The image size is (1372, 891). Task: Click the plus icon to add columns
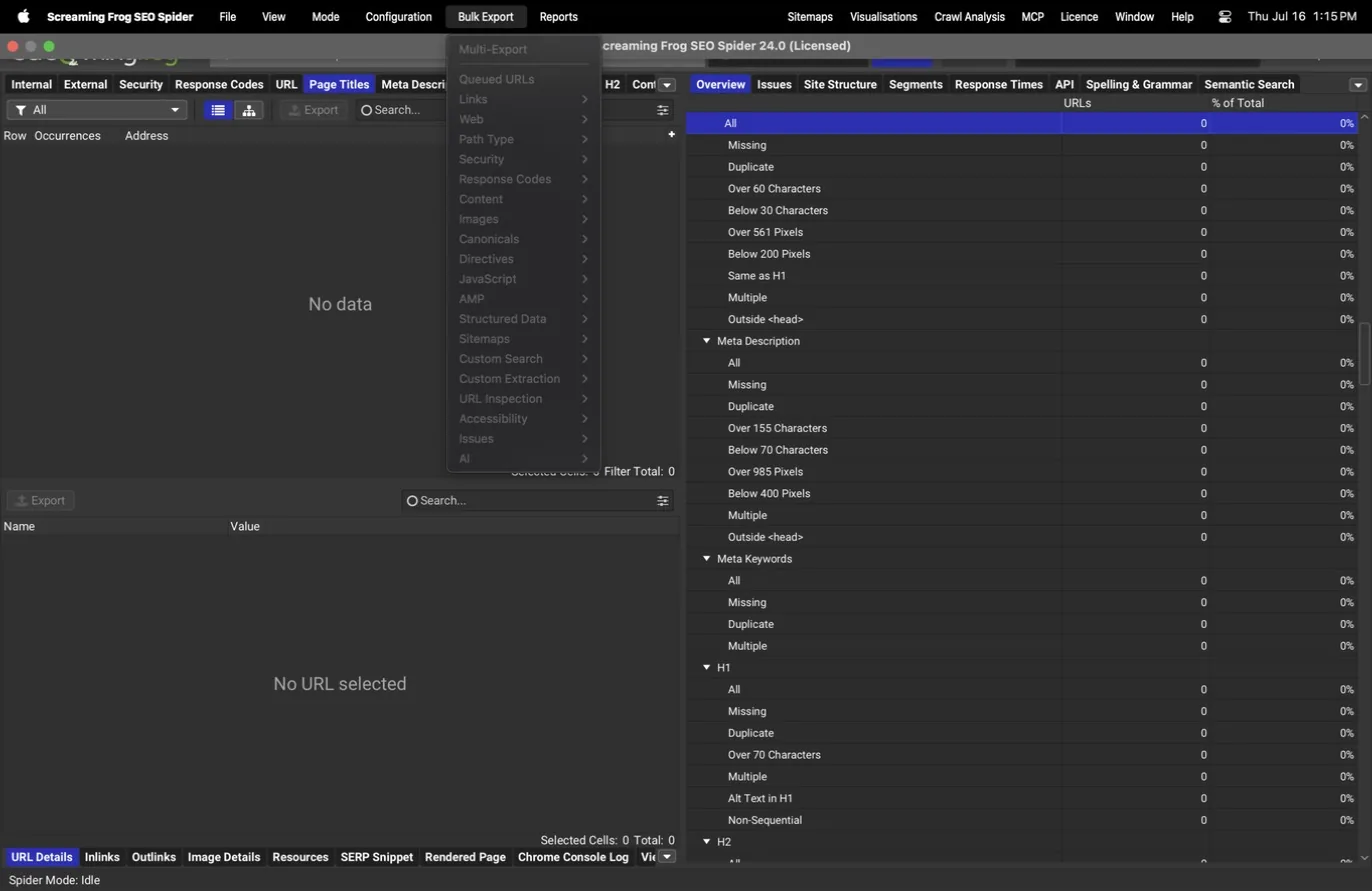671,134
